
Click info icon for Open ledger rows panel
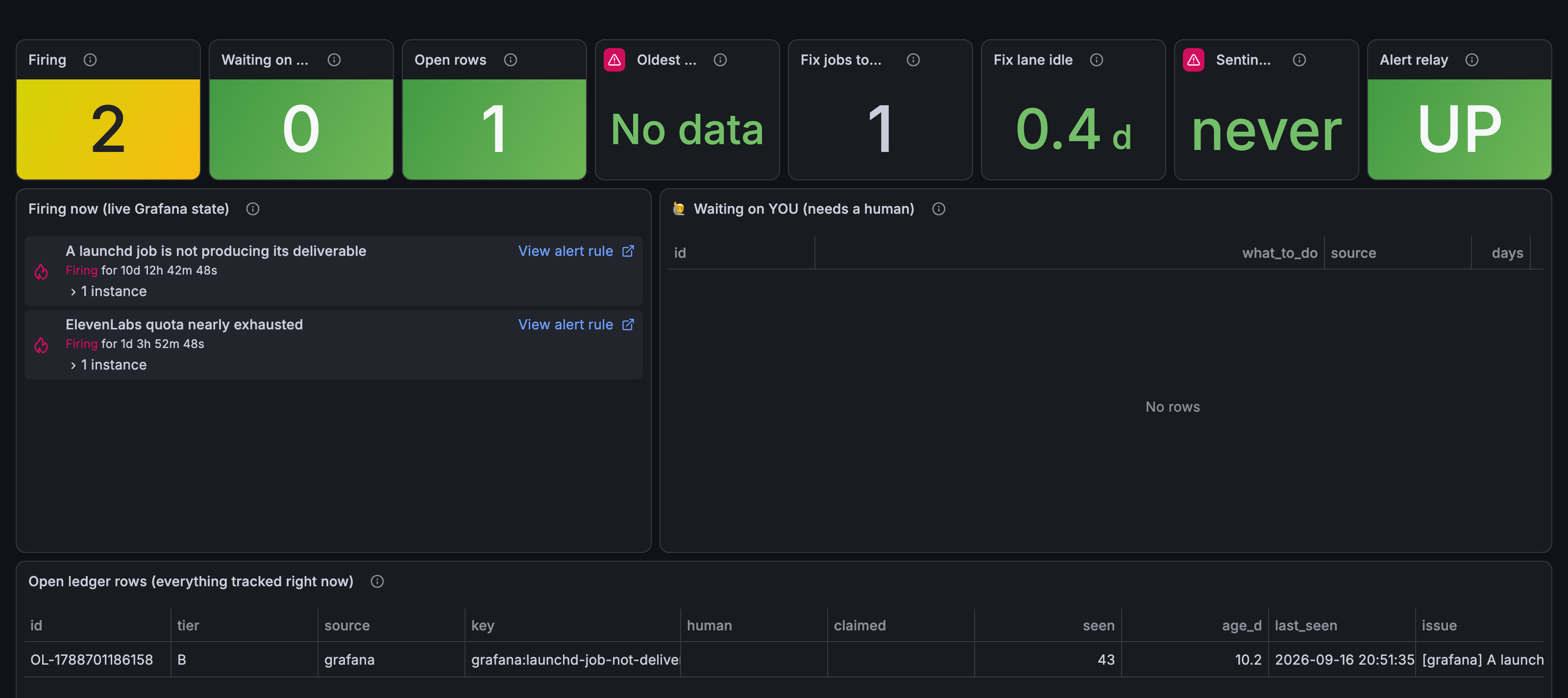click(x=377, y=582)
